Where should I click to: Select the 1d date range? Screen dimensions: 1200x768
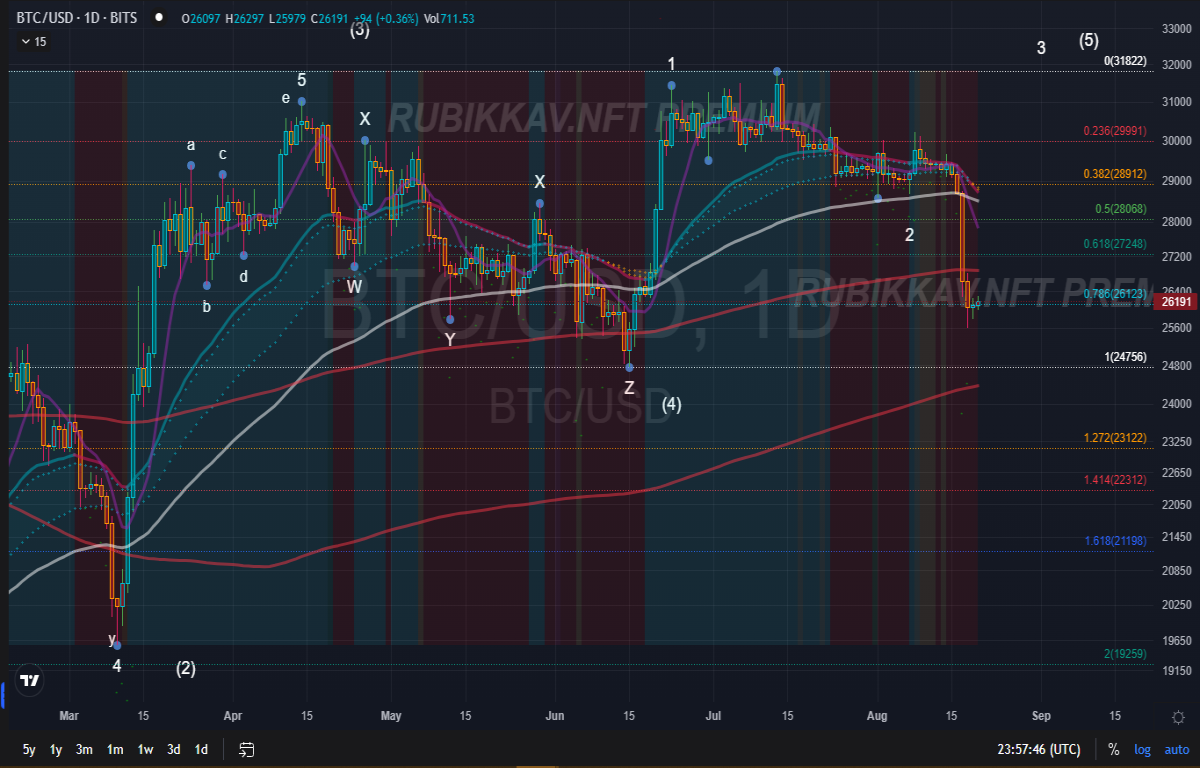pyautogui.click(x=201, y=749)
